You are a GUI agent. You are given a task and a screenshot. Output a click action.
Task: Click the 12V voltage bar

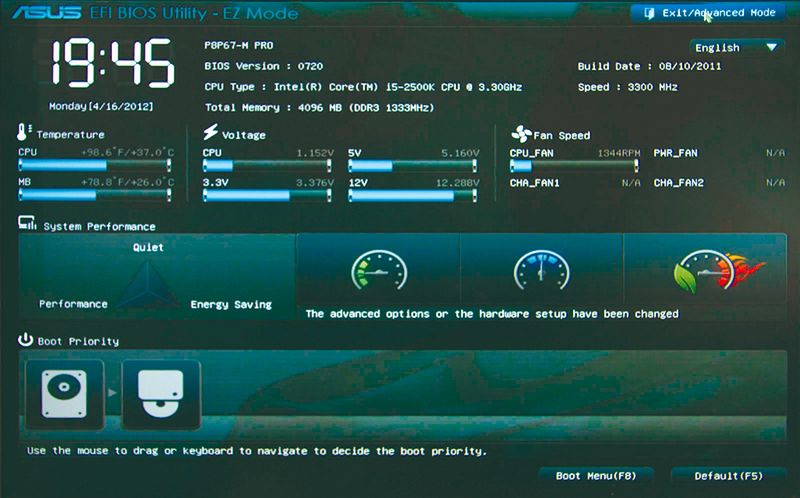pos(413,195)
